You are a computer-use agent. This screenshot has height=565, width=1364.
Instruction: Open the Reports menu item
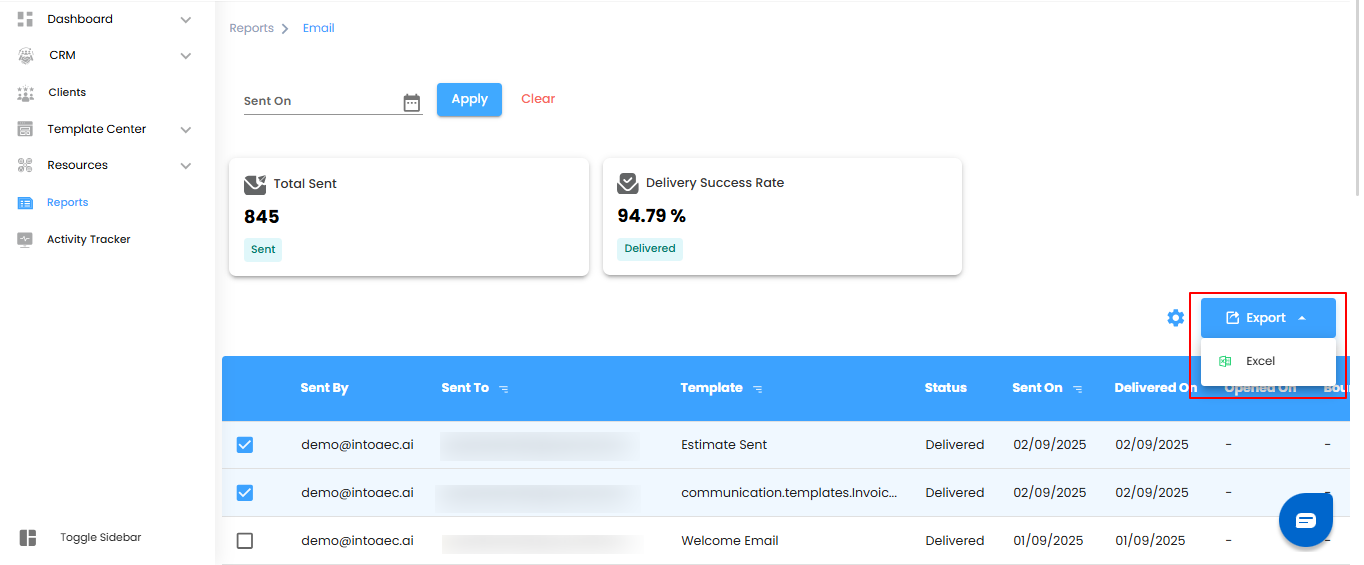click(68, 203)
